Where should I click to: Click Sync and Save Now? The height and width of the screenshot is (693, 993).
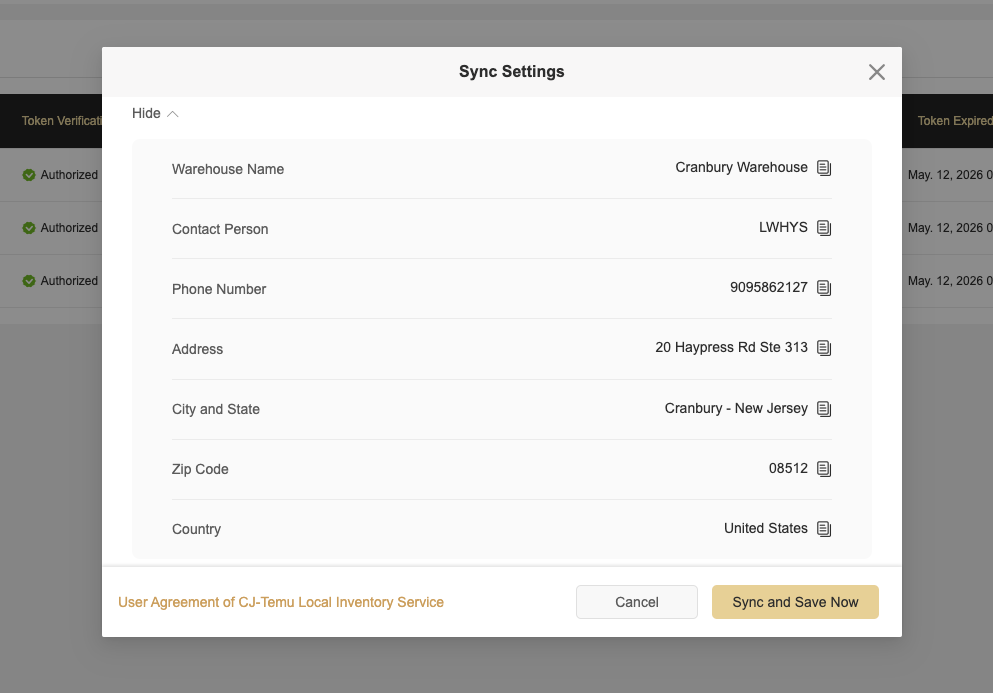coord(795,602)
